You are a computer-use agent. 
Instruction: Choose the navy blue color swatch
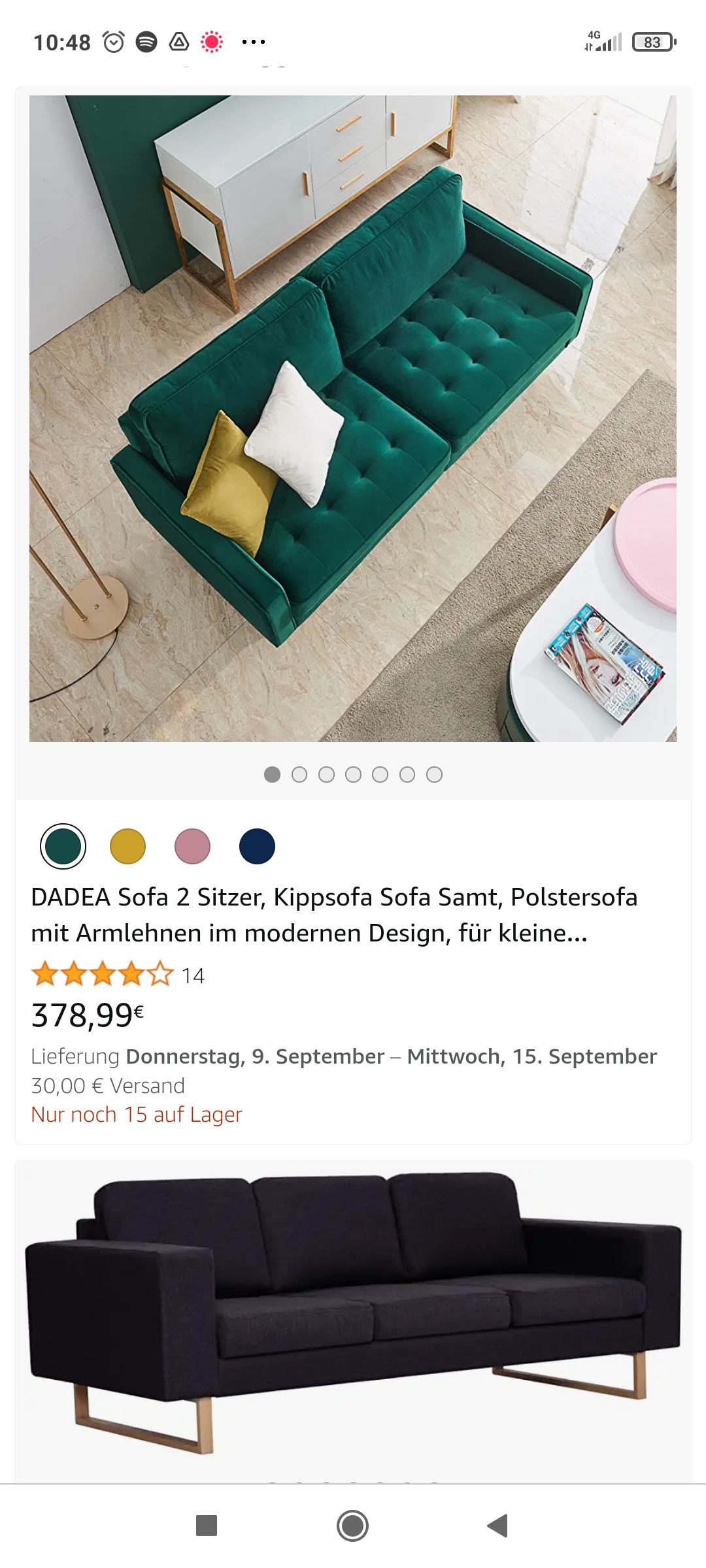click(257, 847)
